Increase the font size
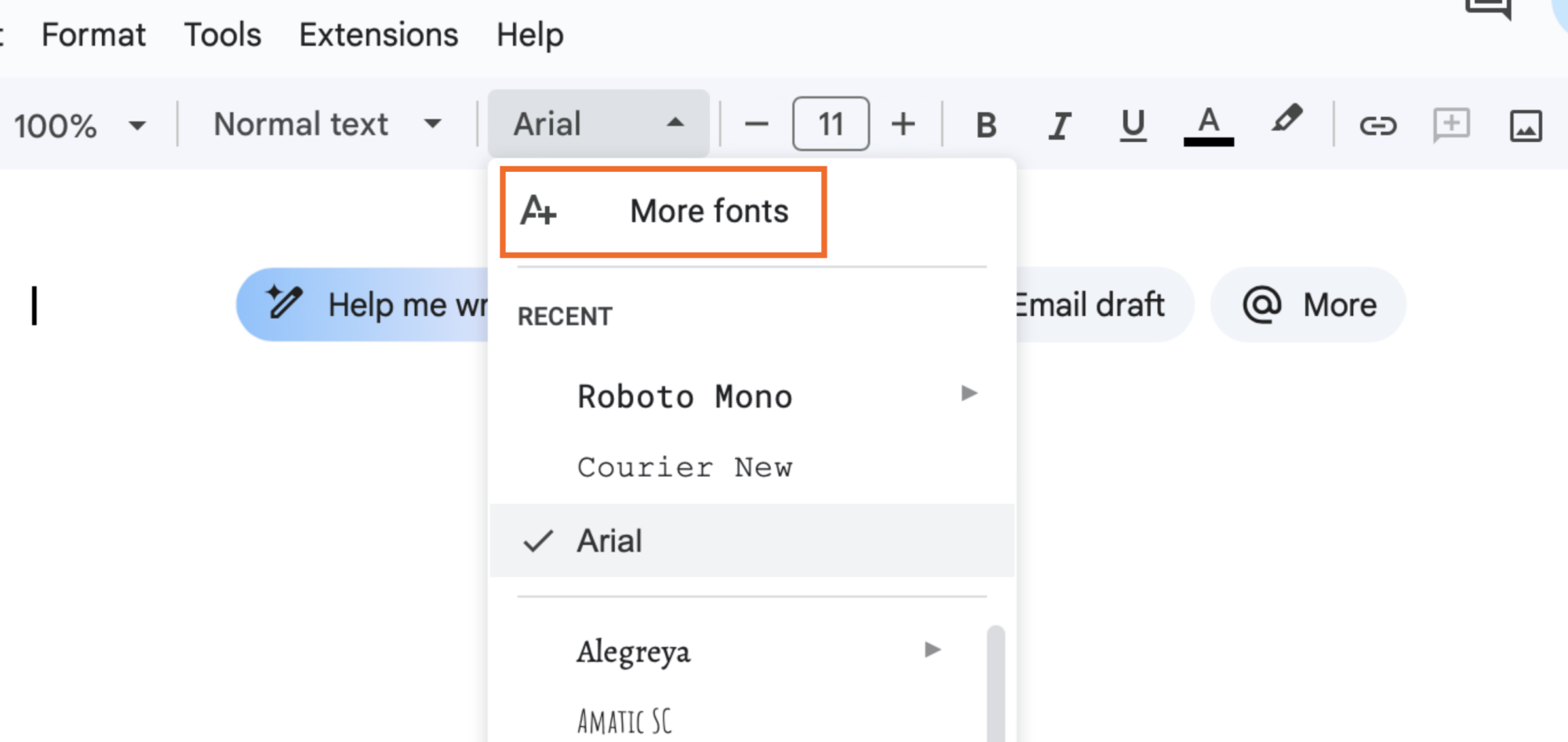 [903, 123]
